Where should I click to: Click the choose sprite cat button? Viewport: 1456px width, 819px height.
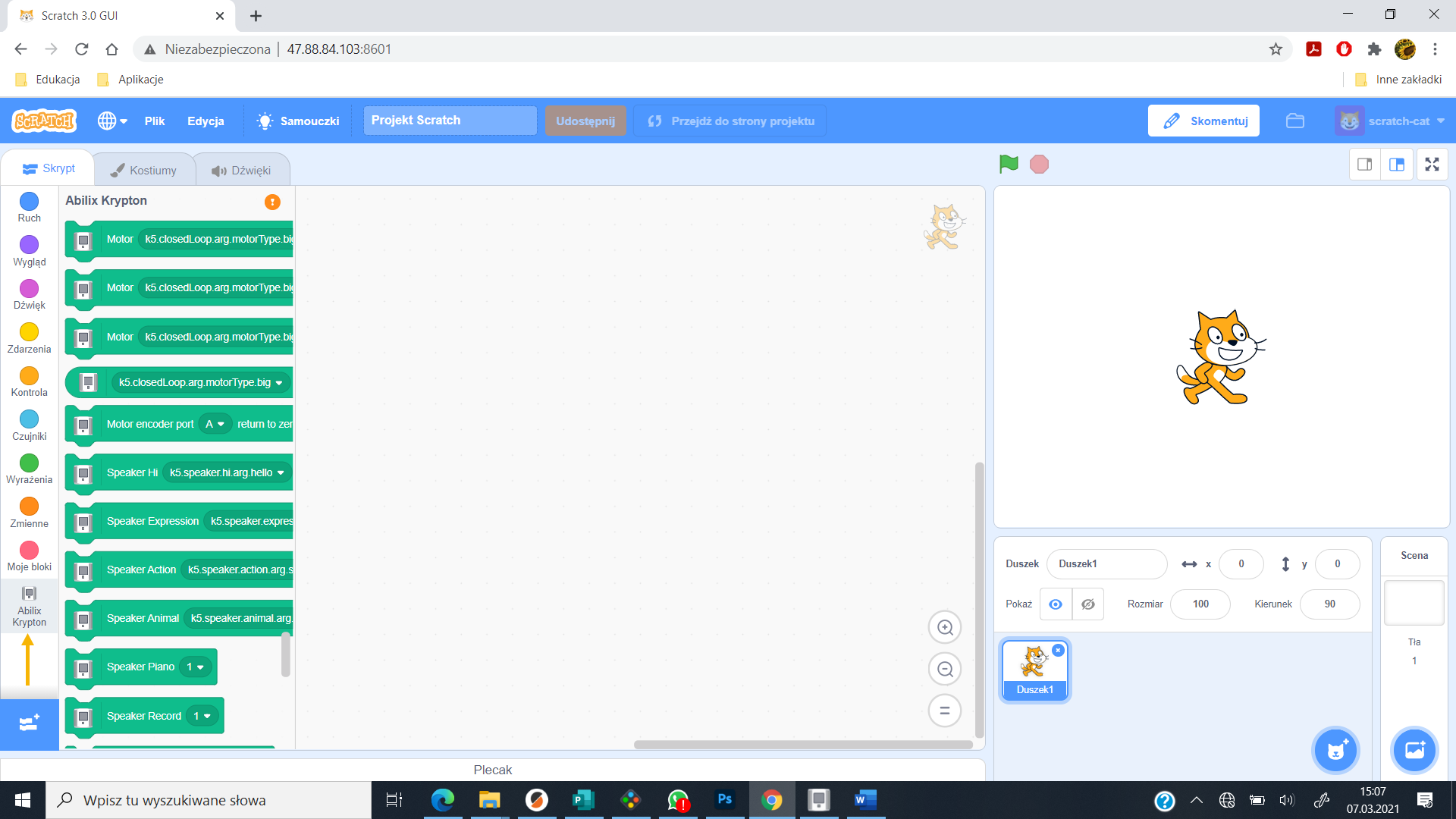point(1335,750)
